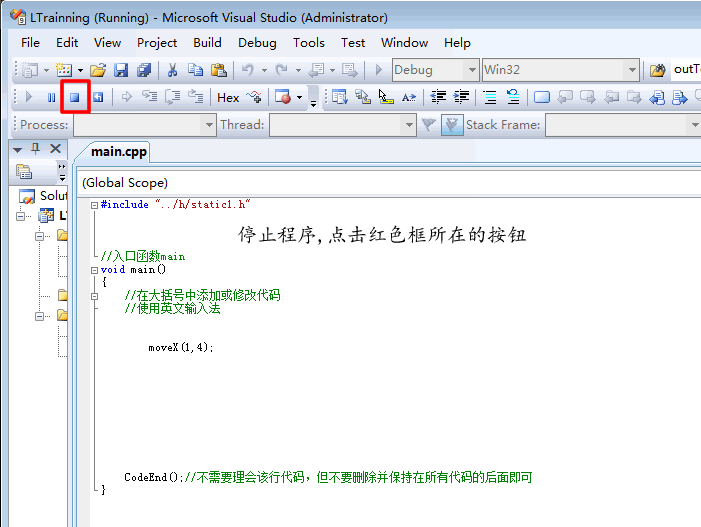
Task: Collapse the #include region outline marker
Action: 94,205
